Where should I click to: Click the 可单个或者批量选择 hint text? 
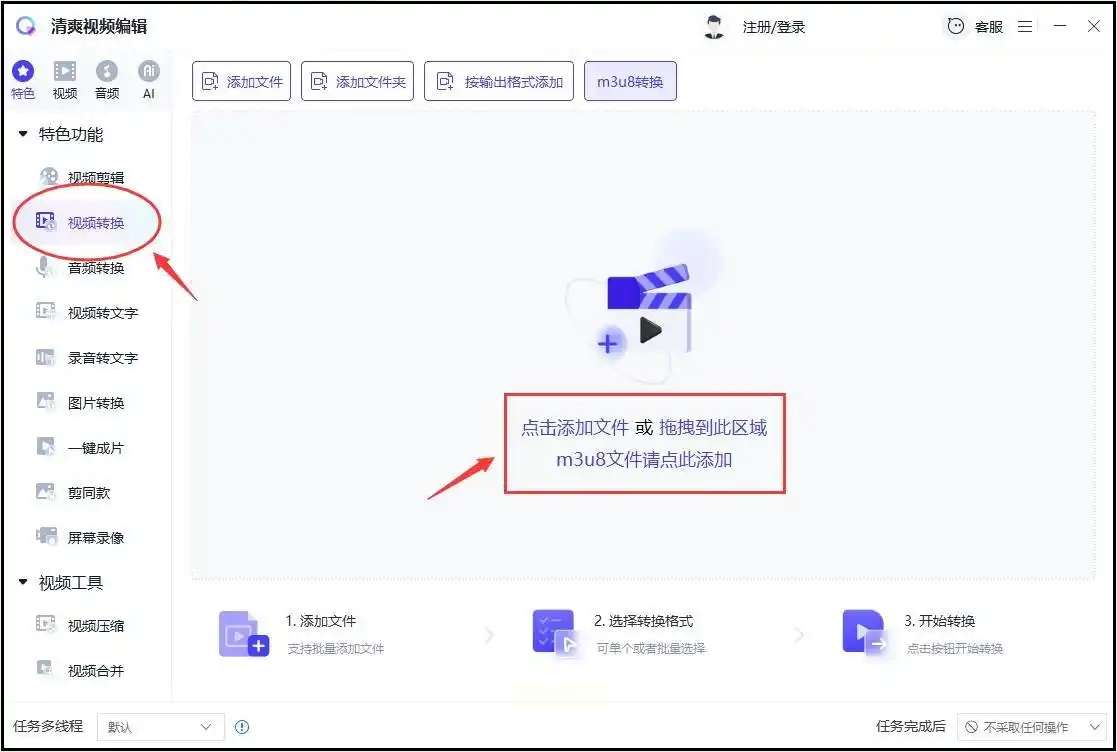[650, 649]
